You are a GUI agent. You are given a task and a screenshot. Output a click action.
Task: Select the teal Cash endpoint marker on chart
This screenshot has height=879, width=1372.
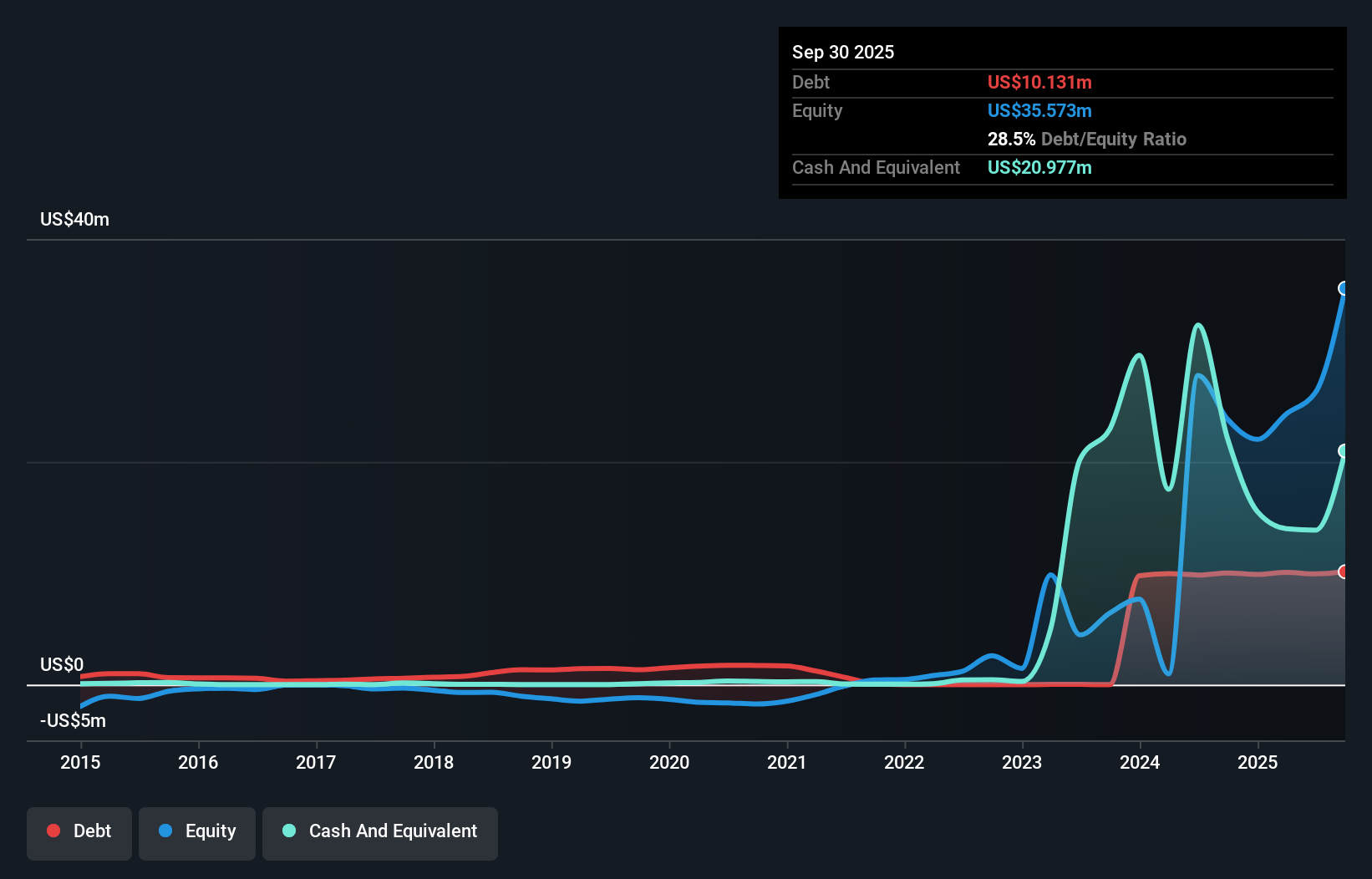[1344, 451]
